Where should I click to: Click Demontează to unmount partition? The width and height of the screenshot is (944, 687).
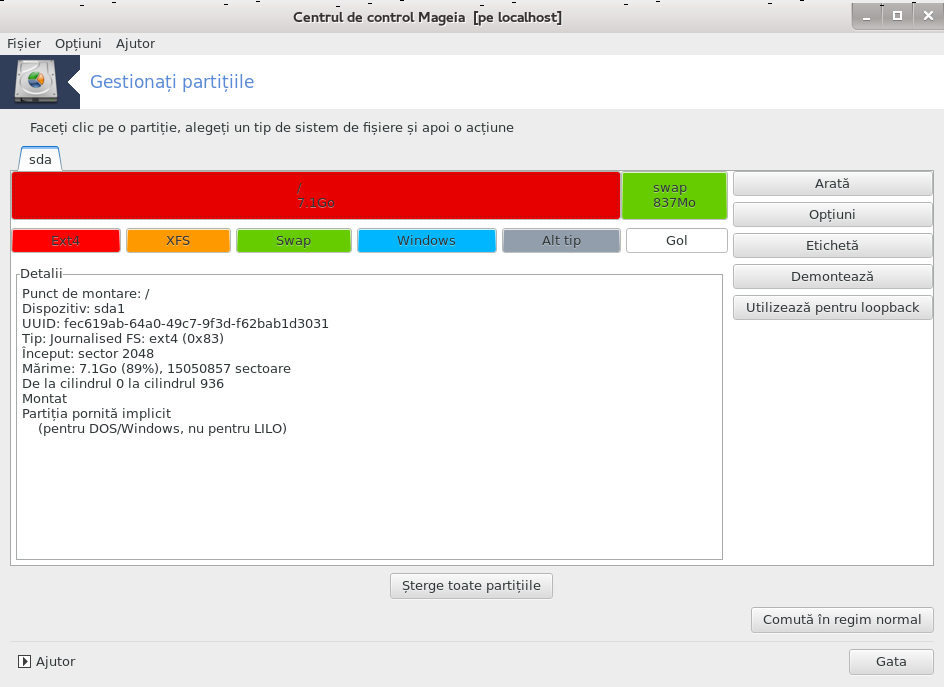pos(833,277)
